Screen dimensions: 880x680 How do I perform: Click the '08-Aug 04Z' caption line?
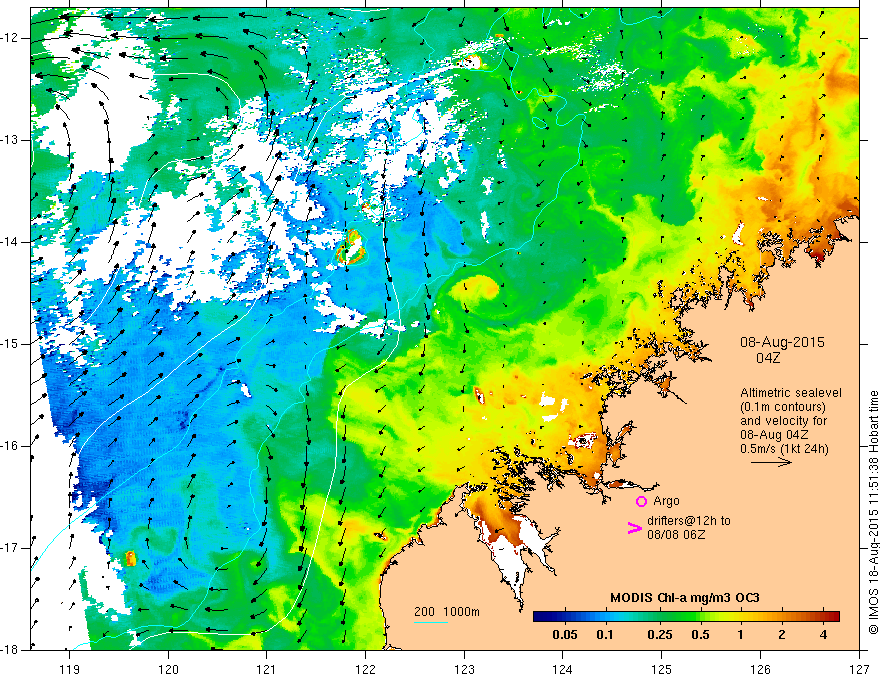point(774,435)
